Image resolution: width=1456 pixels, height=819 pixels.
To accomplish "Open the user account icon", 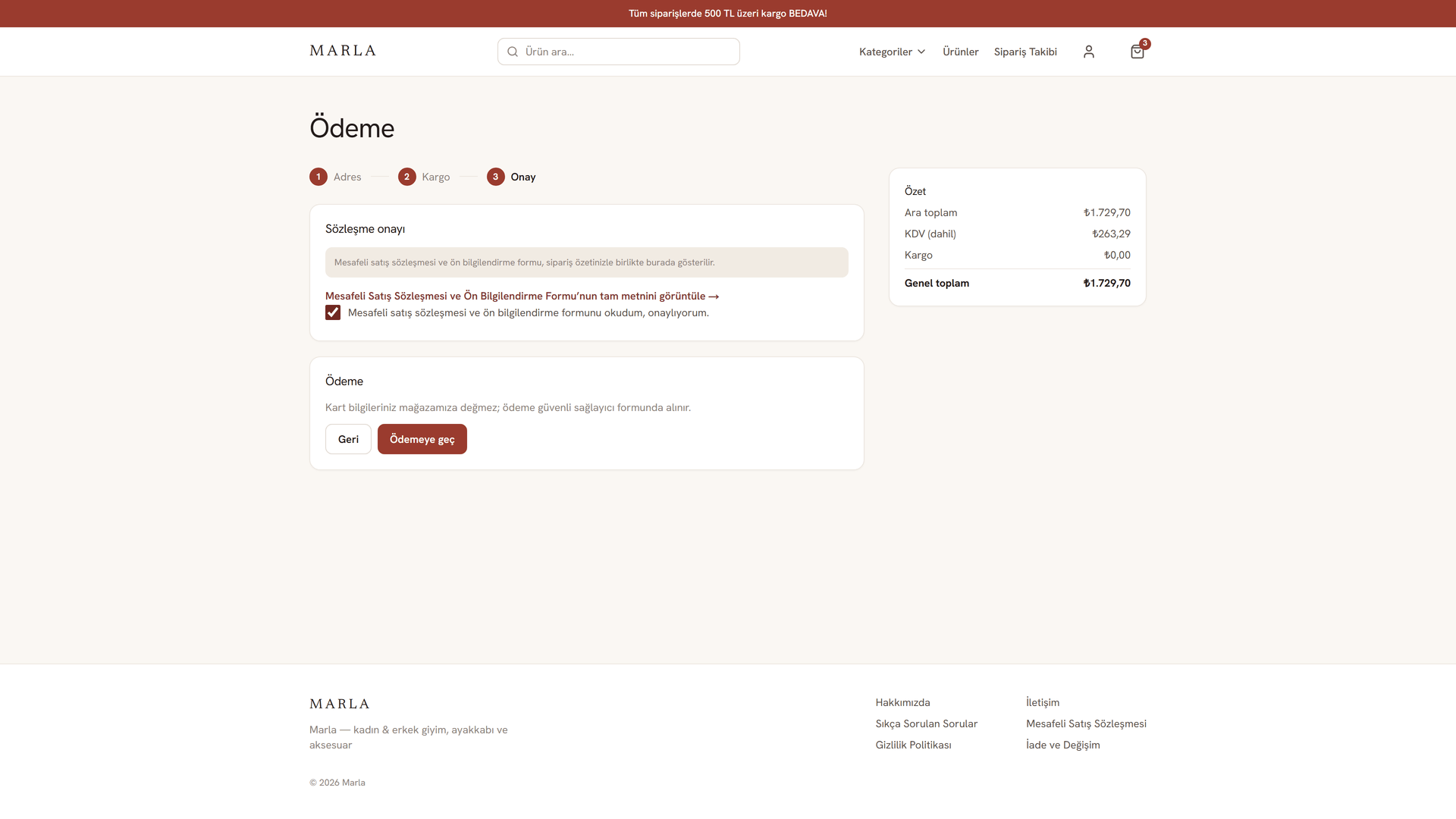I will [x=1088, y=52].
